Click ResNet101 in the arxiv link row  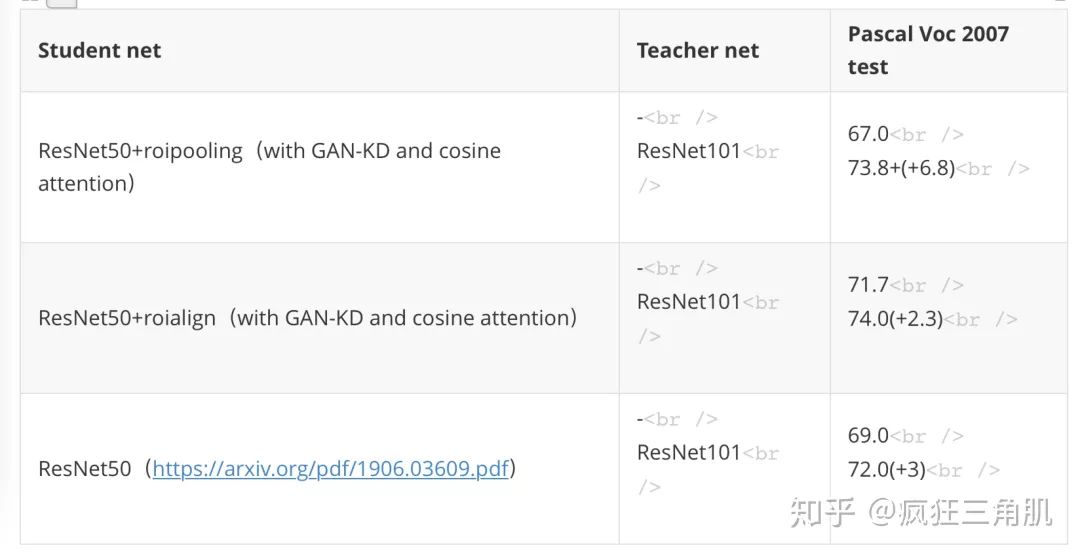click(x=688, y=452)
